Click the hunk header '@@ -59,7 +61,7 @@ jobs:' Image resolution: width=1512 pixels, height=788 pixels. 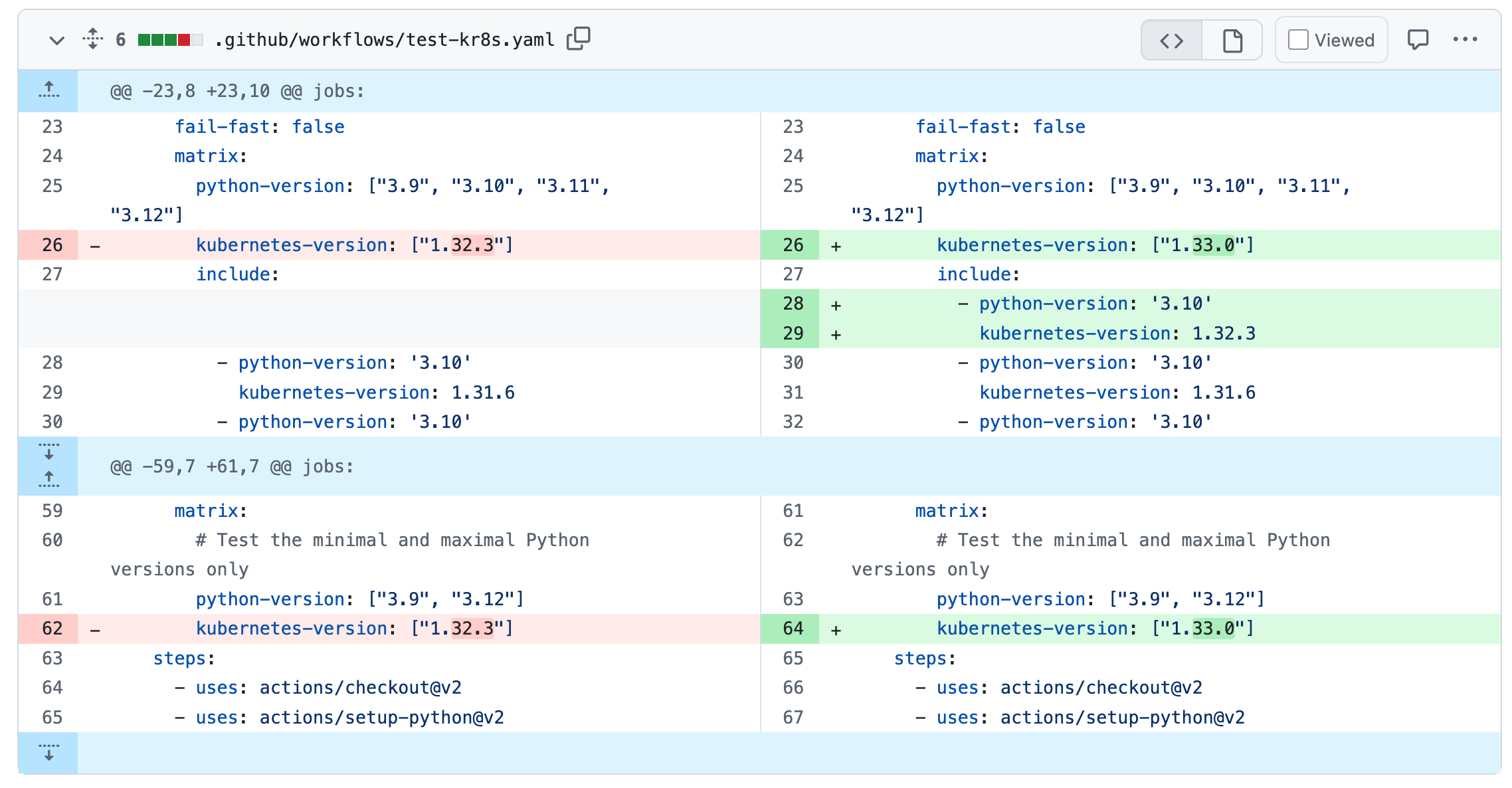(232, 466)
